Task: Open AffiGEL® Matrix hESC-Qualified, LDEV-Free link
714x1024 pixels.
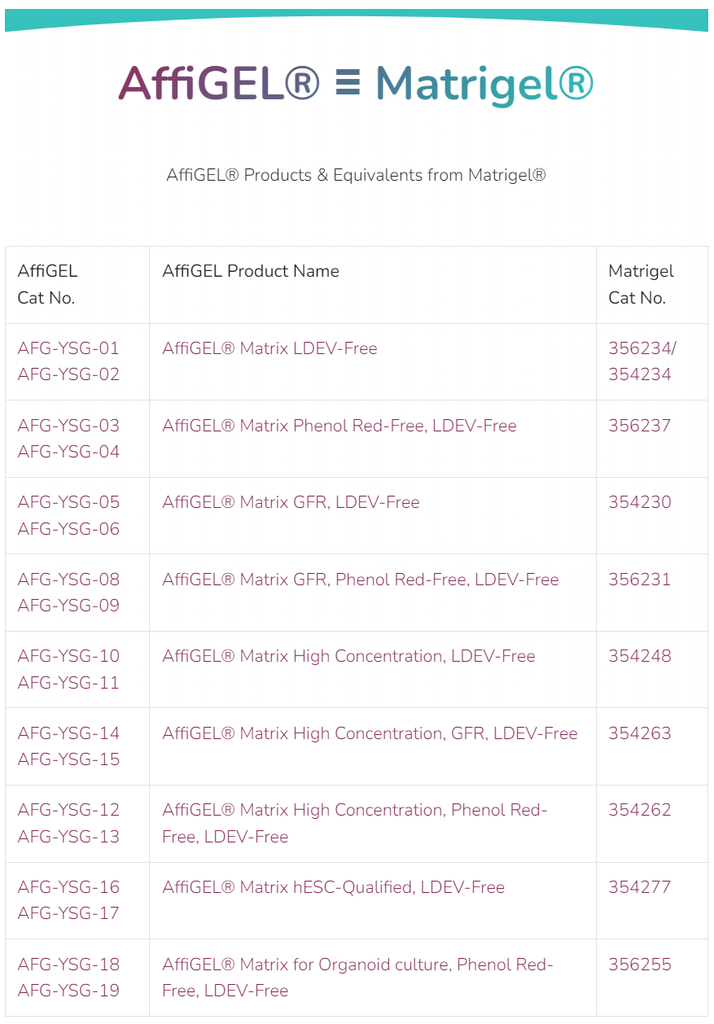Action: (x=333, y=887)
